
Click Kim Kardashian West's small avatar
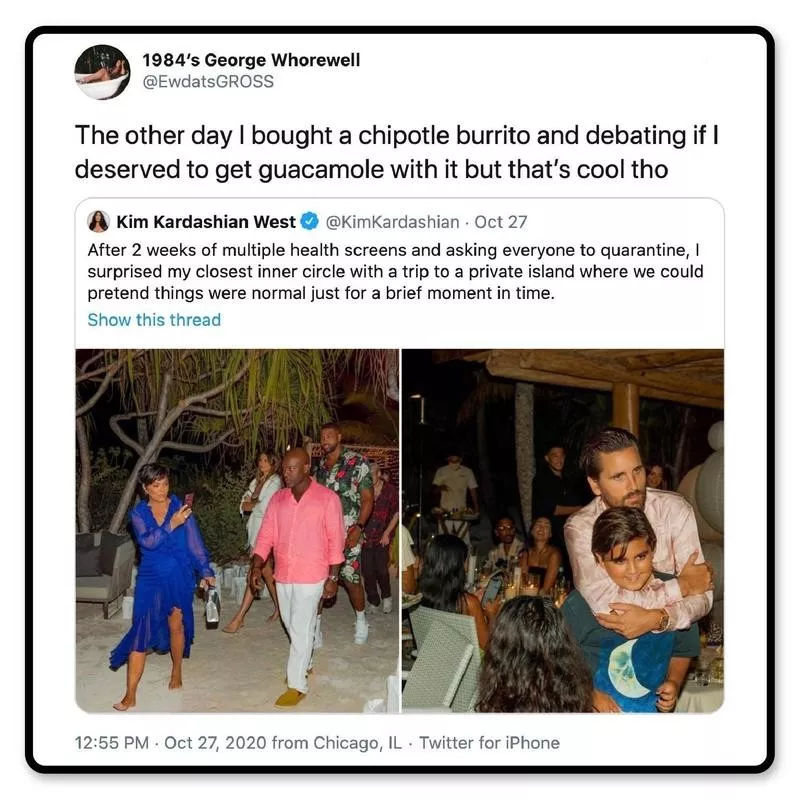coord(98,221)
